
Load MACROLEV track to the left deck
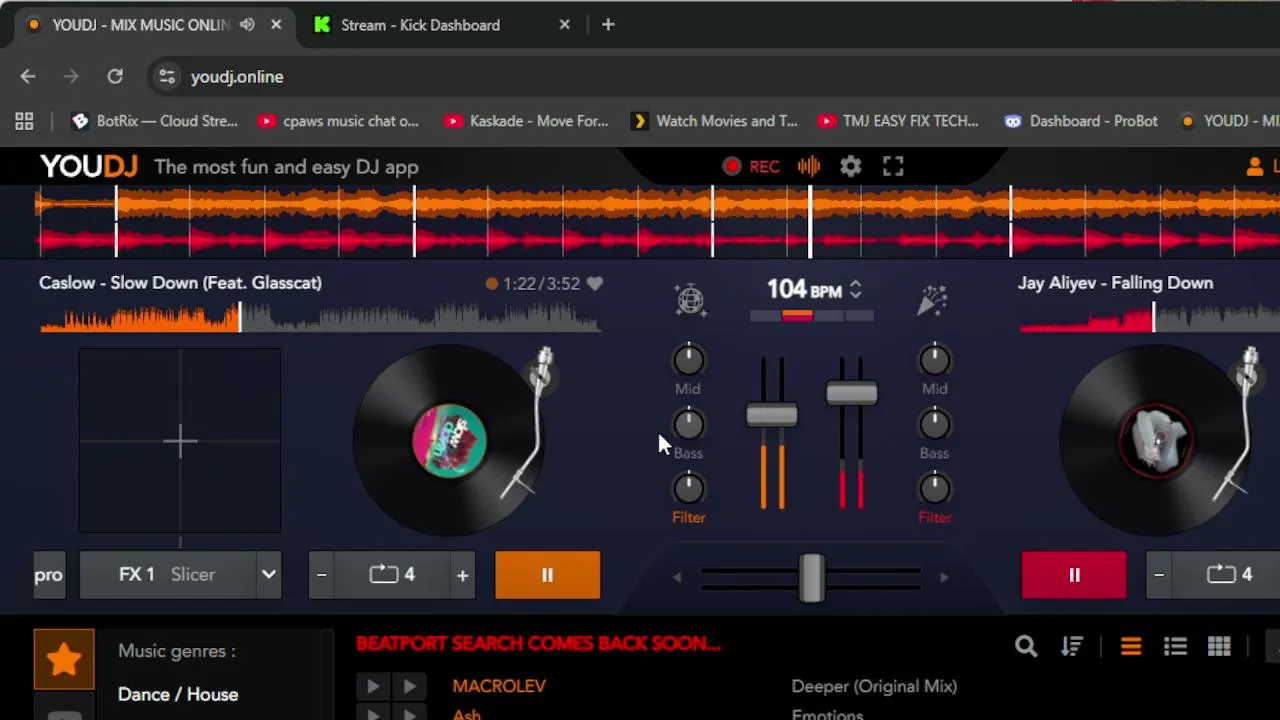[x=373, y=686]
